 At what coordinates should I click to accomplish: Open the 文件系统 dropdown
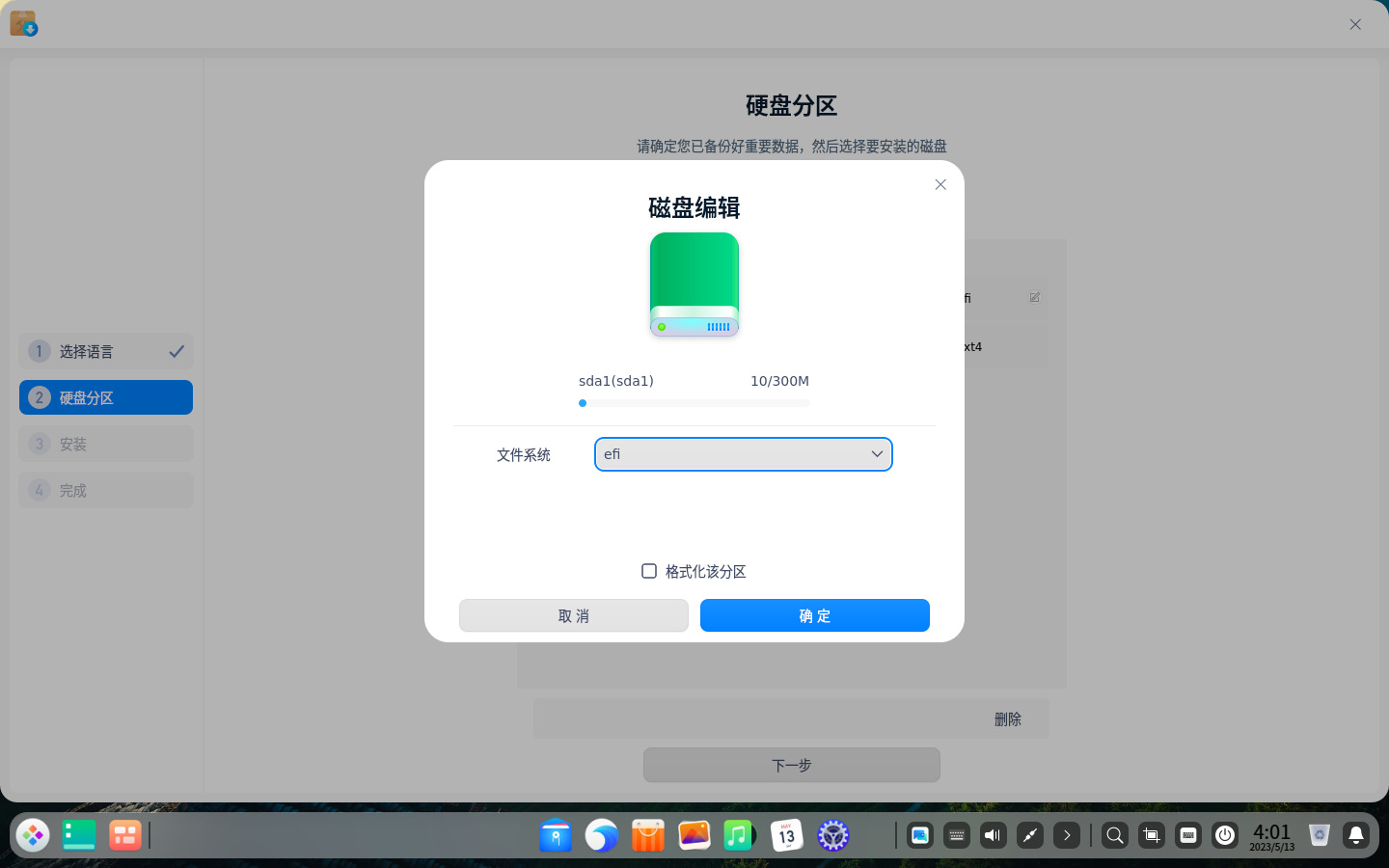[x=743, y=454]
